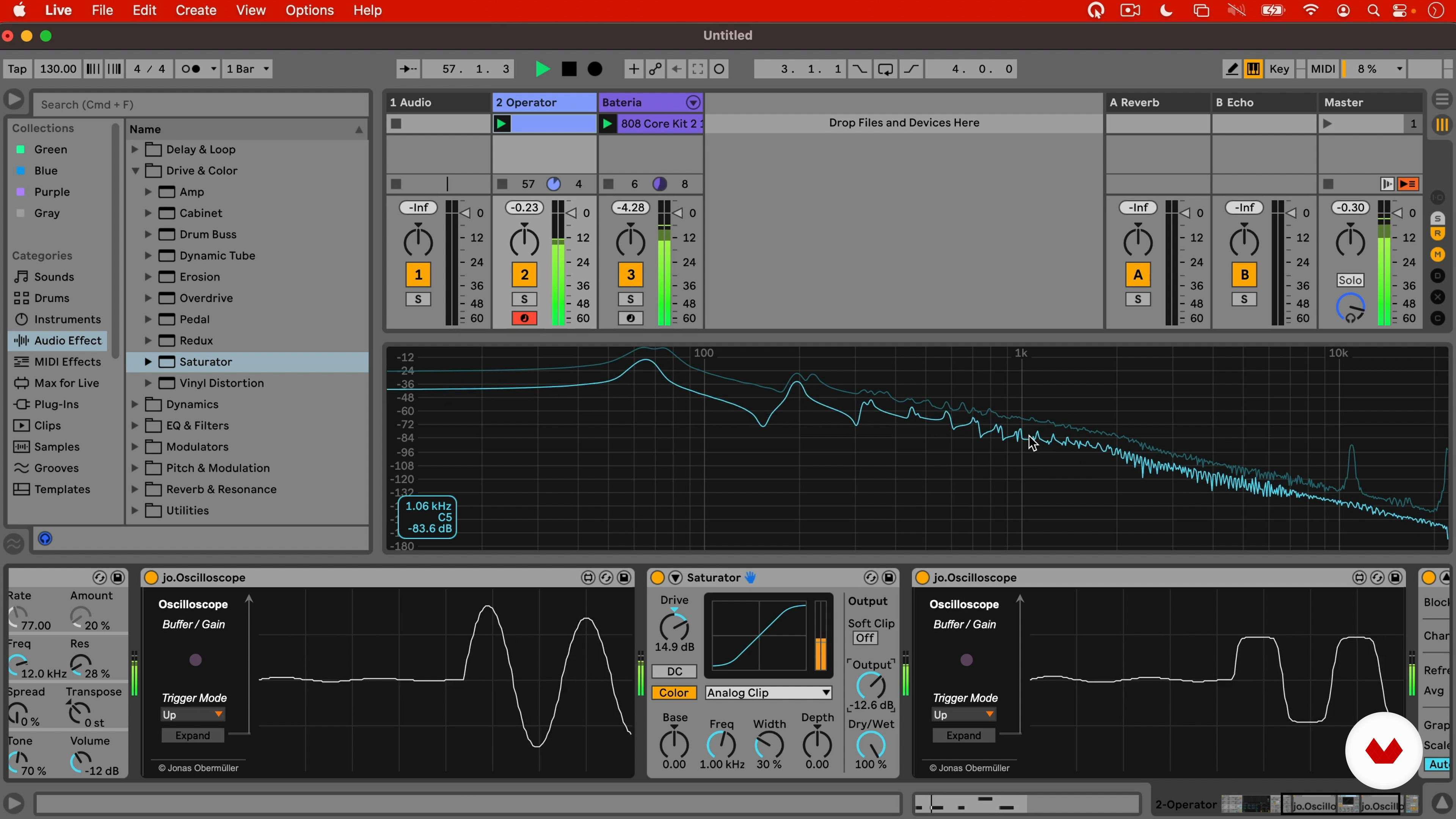This screenshot has height=819, width=1456.
Task: Open the Create menu
Action: point(196,10)
